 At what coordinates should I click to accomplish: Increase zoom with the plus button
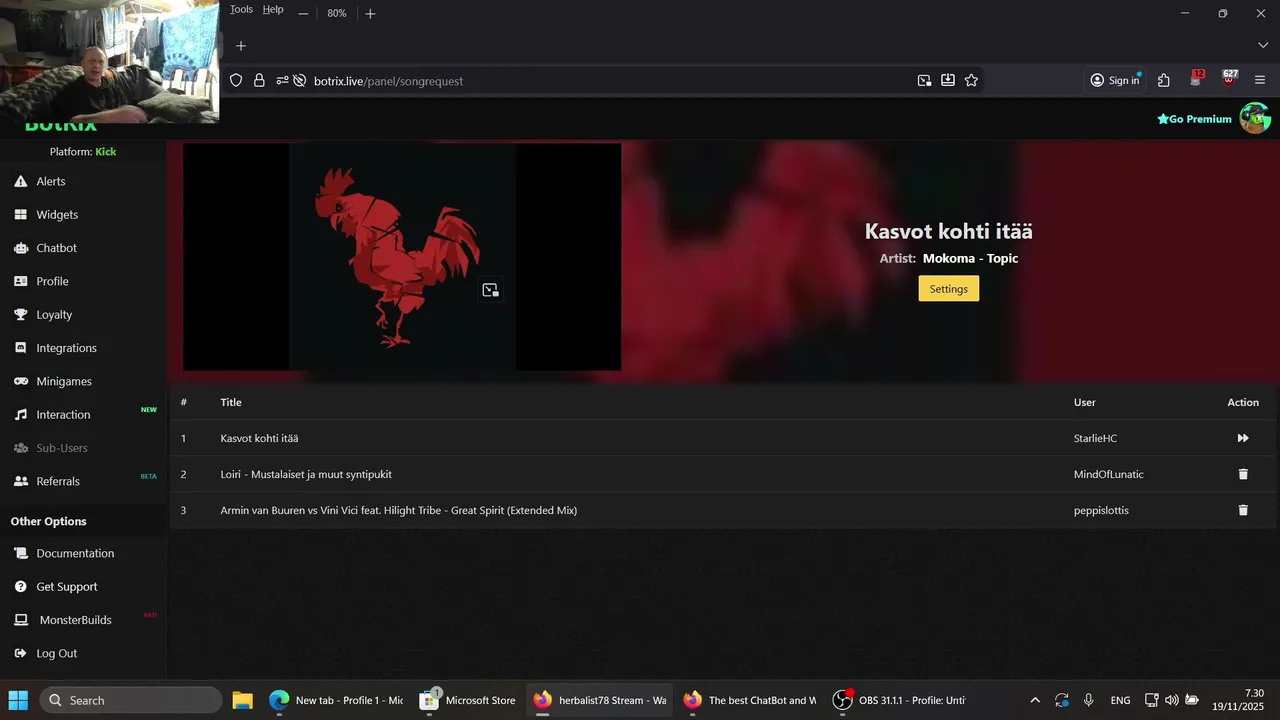pos(370,13)
